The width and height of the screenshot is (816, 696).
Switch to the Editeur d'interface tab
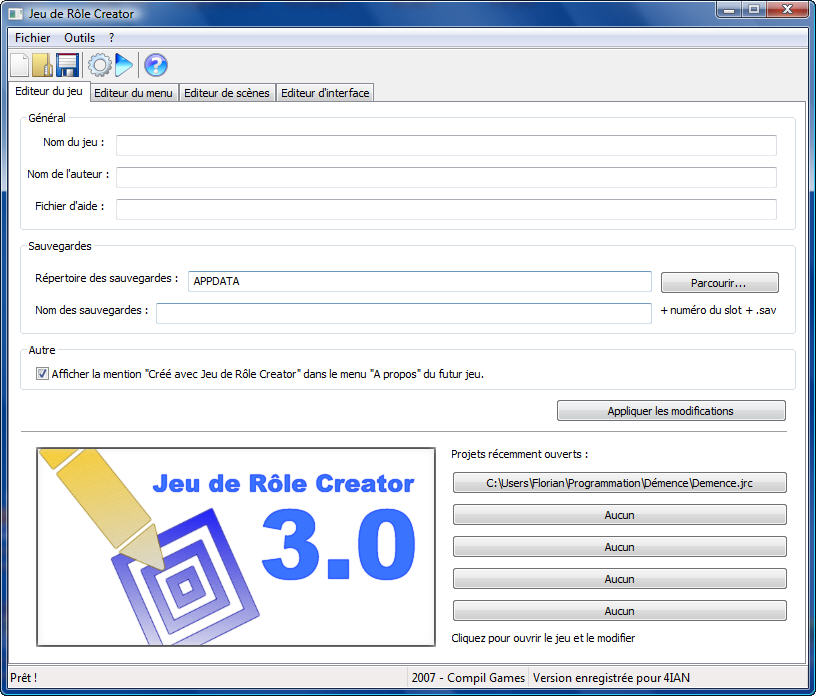(325, 93)
